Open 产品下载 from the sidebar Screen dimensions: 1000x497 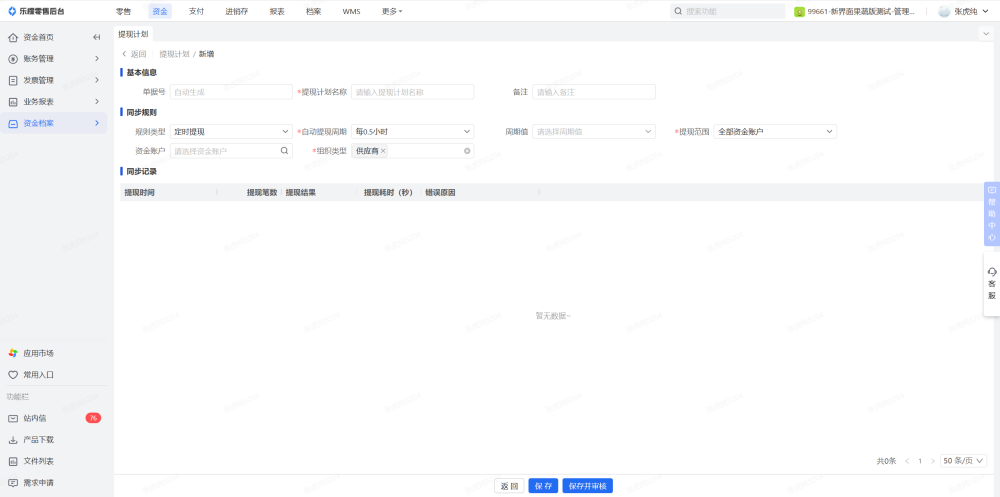tap(38, 440)
